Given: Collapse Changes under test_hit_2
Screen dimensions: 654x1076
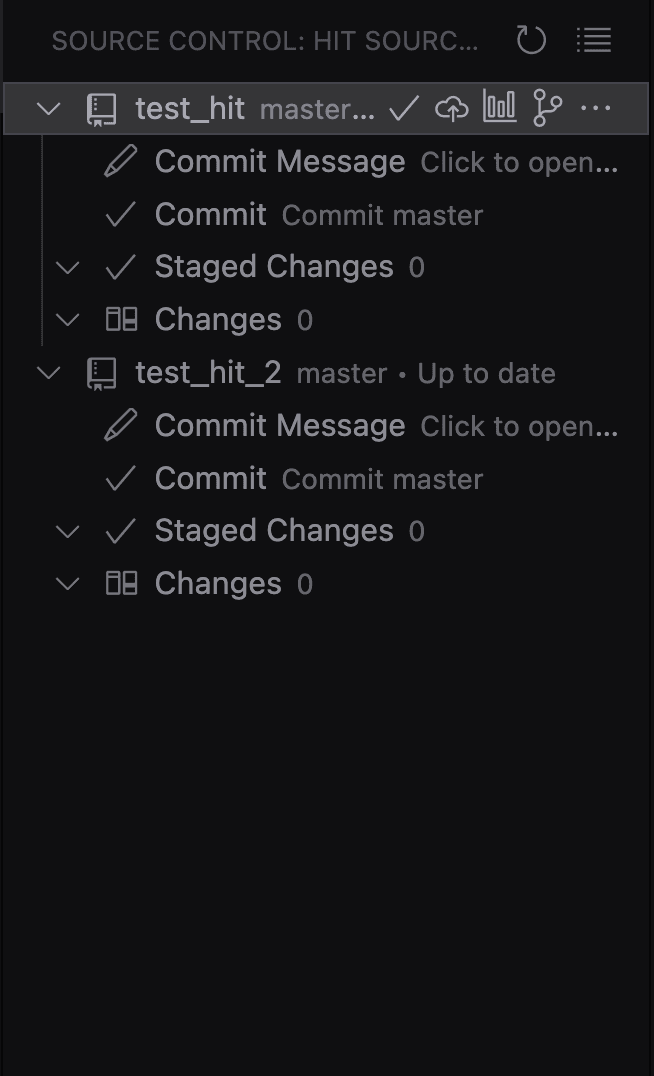Looking at the screenshot, I should point(67,583).
